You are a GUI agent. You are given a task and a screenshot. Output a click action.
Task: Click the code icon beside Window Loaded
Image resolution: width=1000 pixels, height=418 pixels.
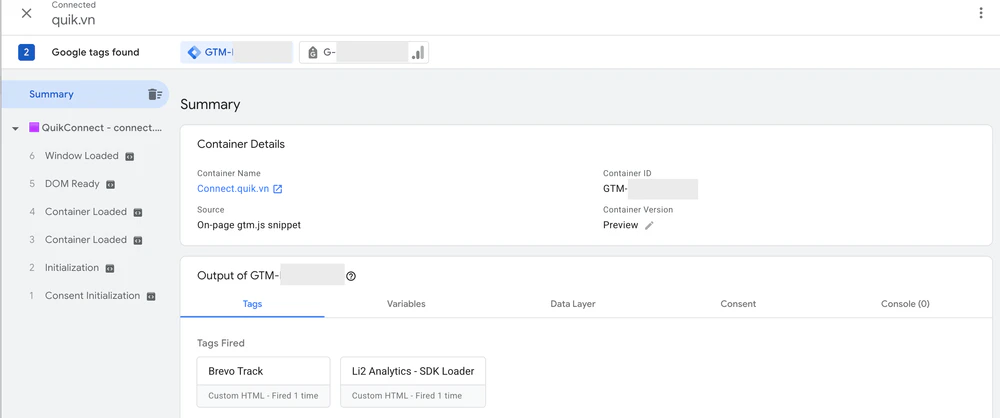pos(129,156)
